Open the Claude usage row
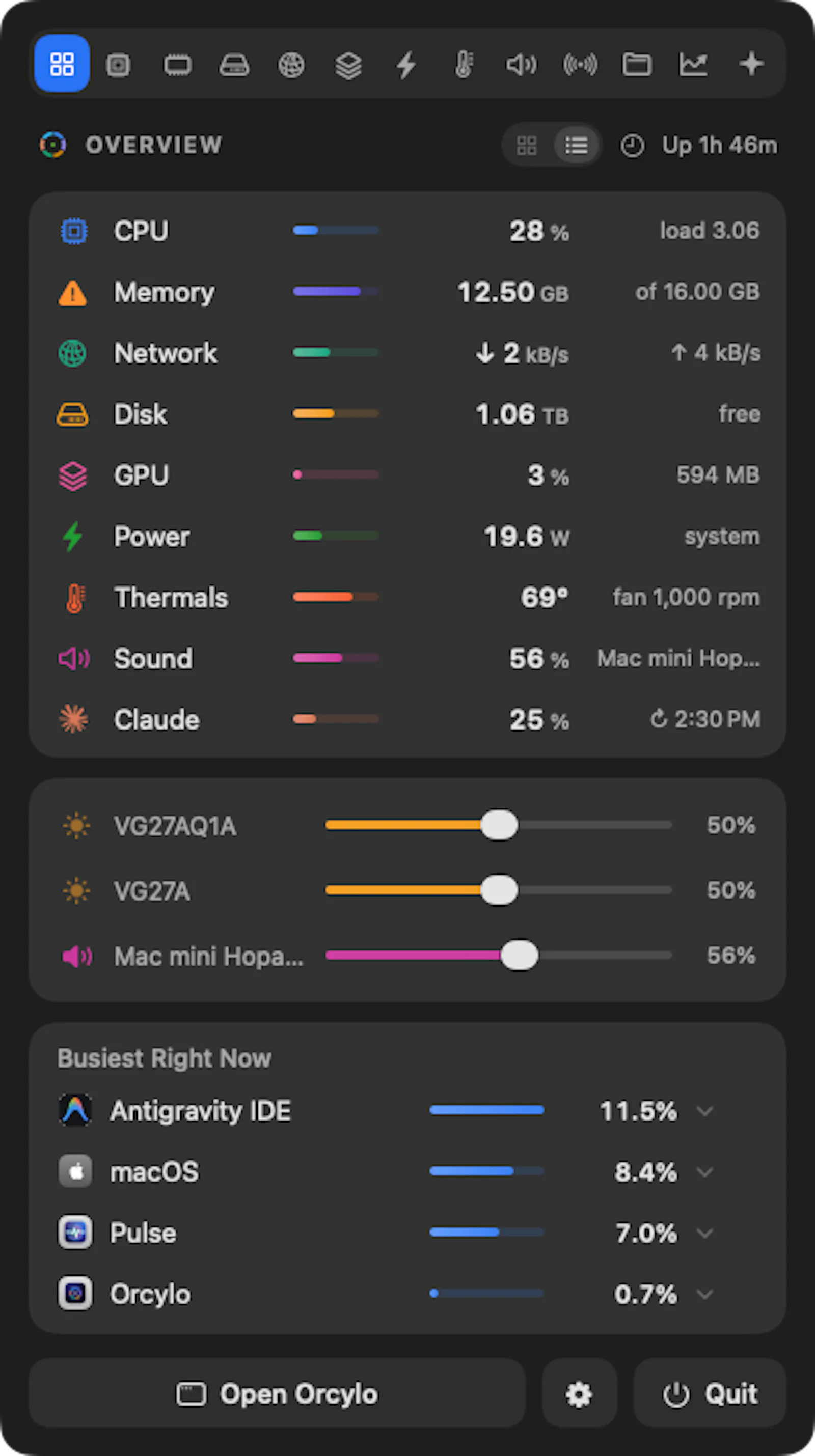This screenshot has width=815, height=1456. 407,719
